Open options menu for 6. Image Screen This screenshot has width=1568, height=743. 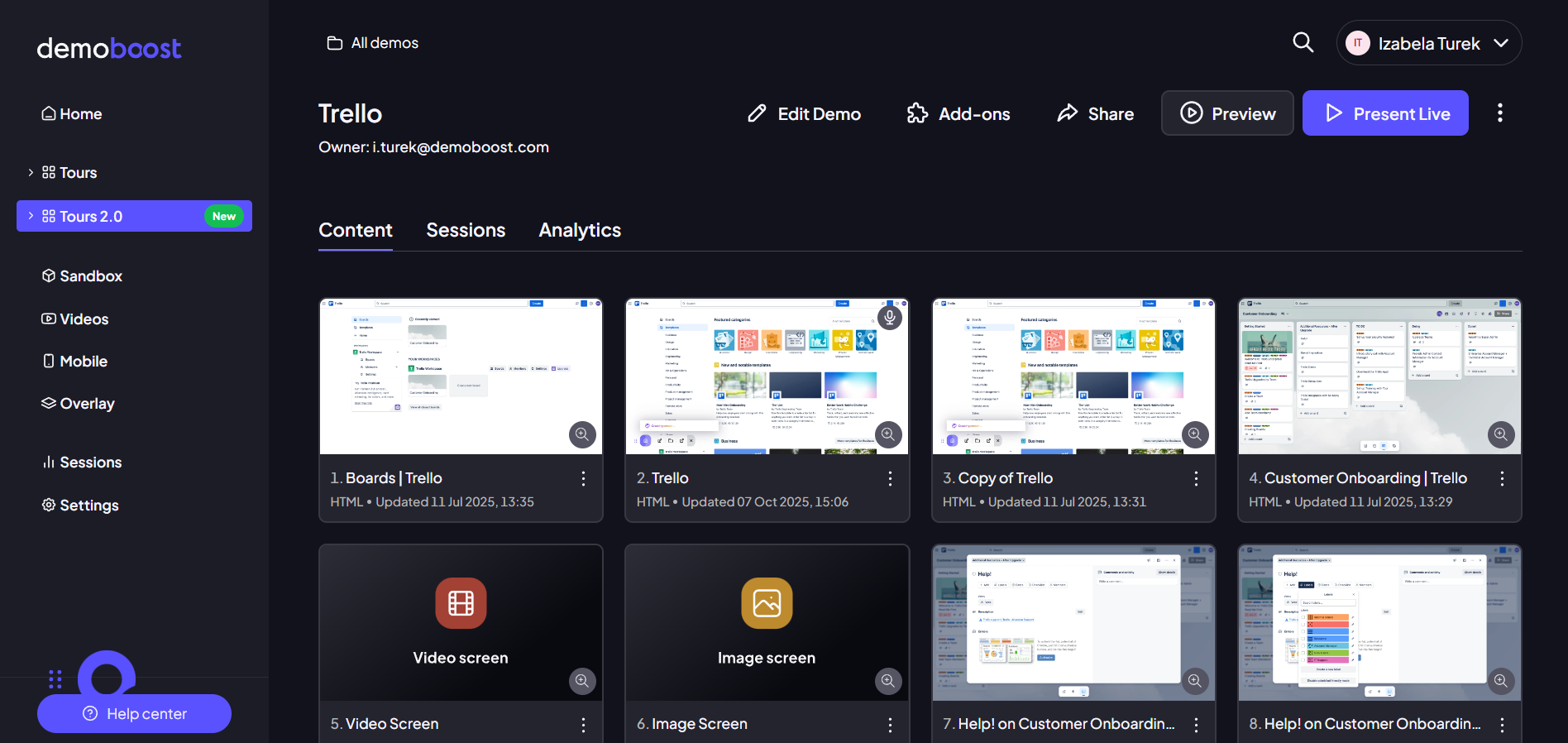pyautogui.click(x=890, y=725)
